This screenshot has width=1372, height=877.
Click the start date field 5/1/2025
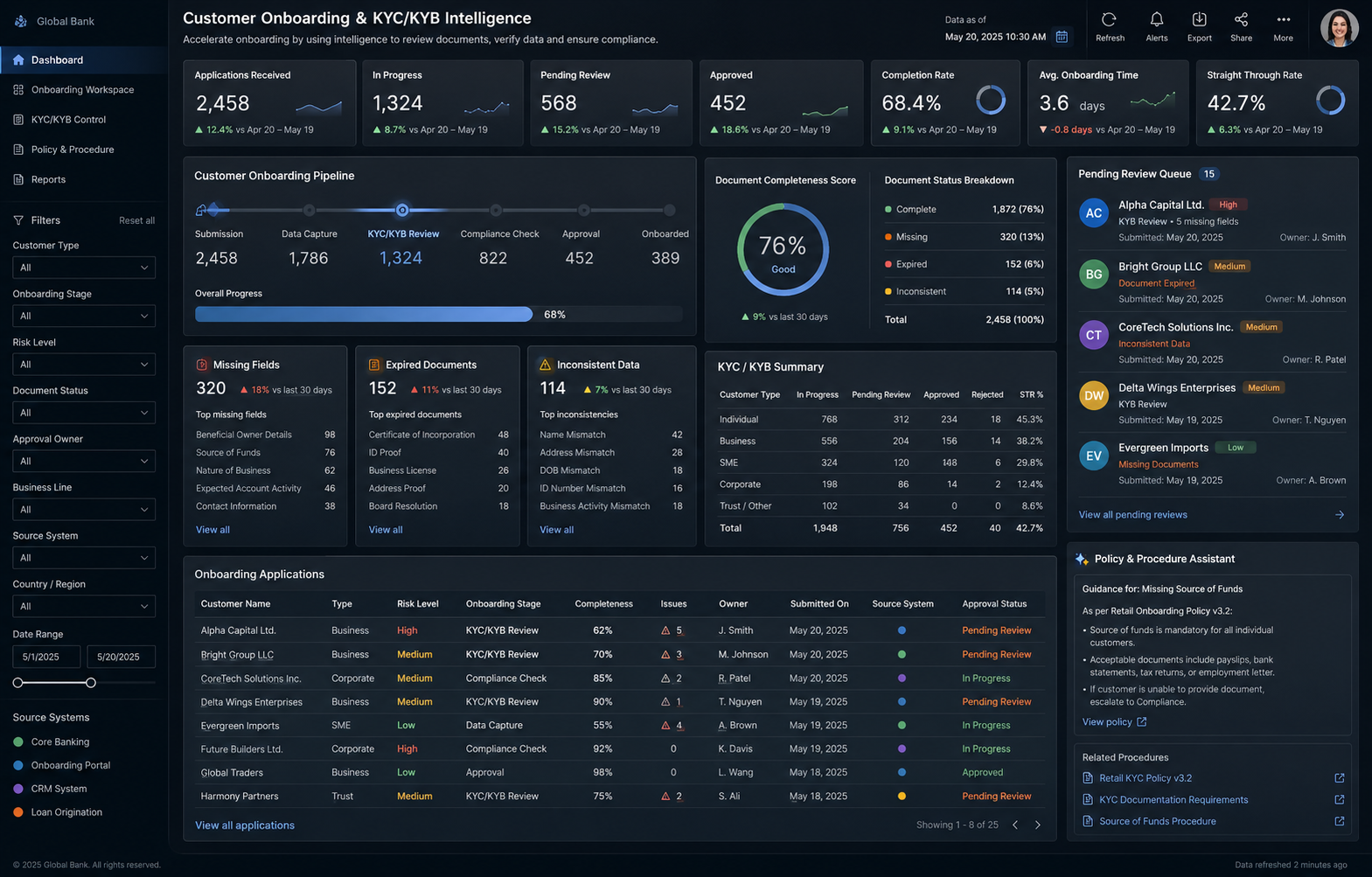(46, 657)
